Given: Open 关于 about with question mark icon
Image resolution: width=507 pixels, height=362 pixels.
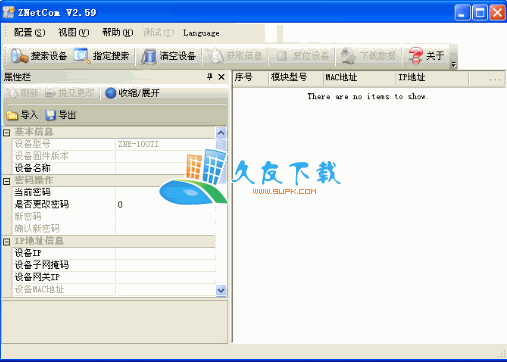Looking at the screenshot, I should [416, 56].
